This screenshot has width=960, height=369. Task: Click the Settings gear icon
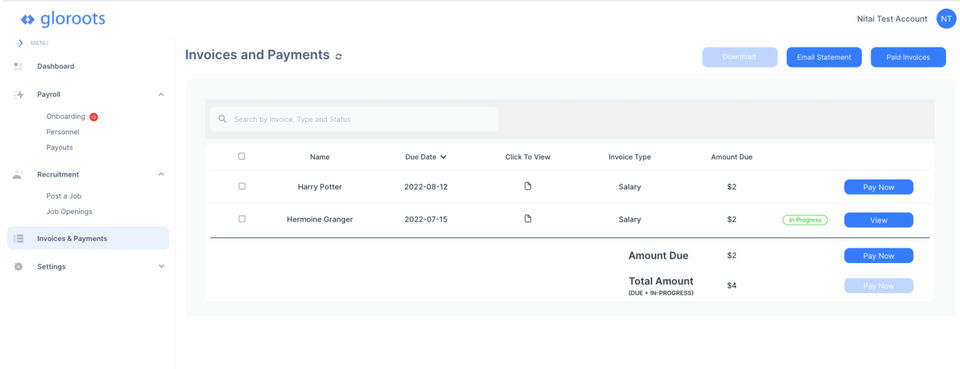pos(18,267)
